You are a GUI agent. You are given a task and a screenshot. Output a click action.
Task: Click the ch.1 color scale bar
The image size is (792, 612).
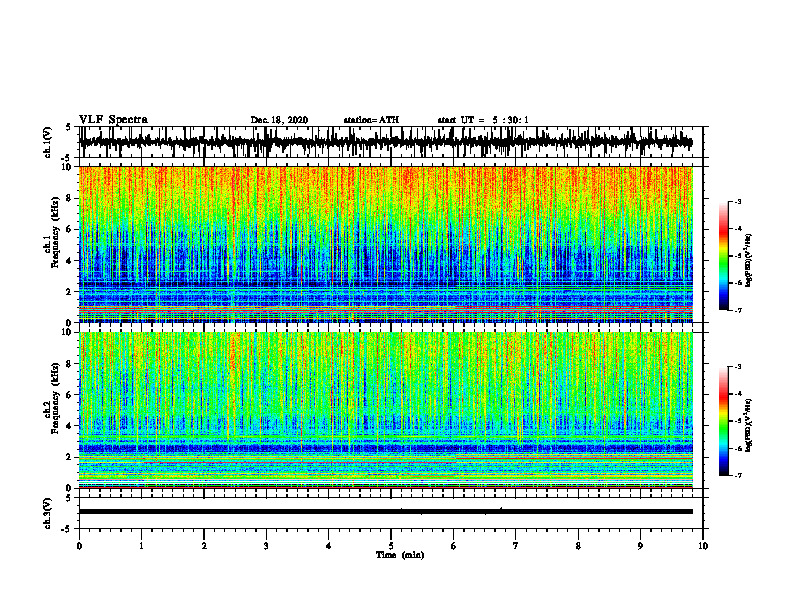click(x=723, y=256)
